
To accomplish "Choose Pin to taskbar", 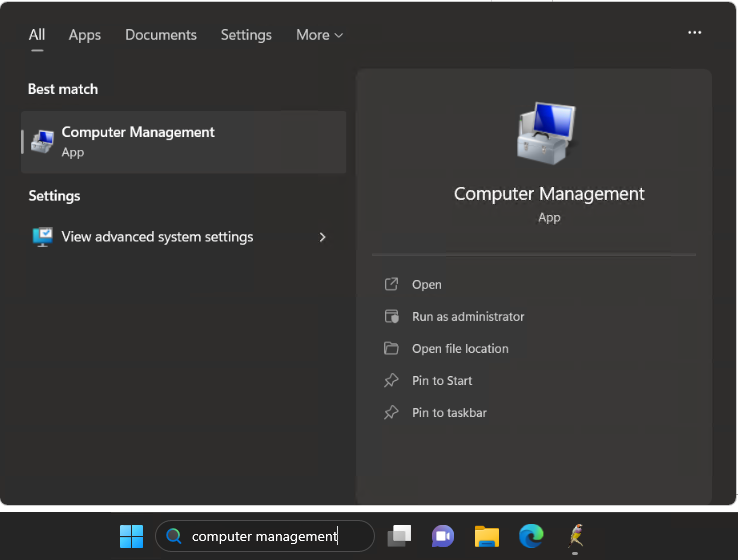I will click(449, 412).
